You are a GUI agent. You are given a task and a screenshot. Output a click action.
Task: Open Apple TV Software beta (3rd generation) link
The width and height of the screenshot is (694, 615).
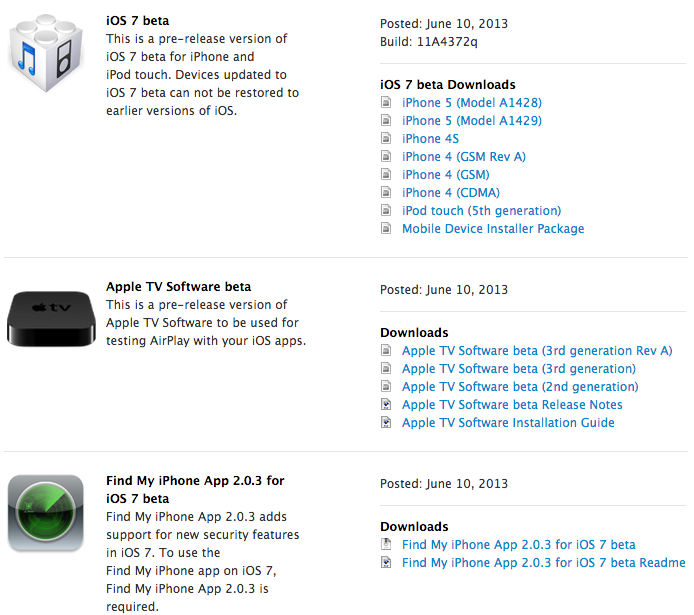point(519,369)
